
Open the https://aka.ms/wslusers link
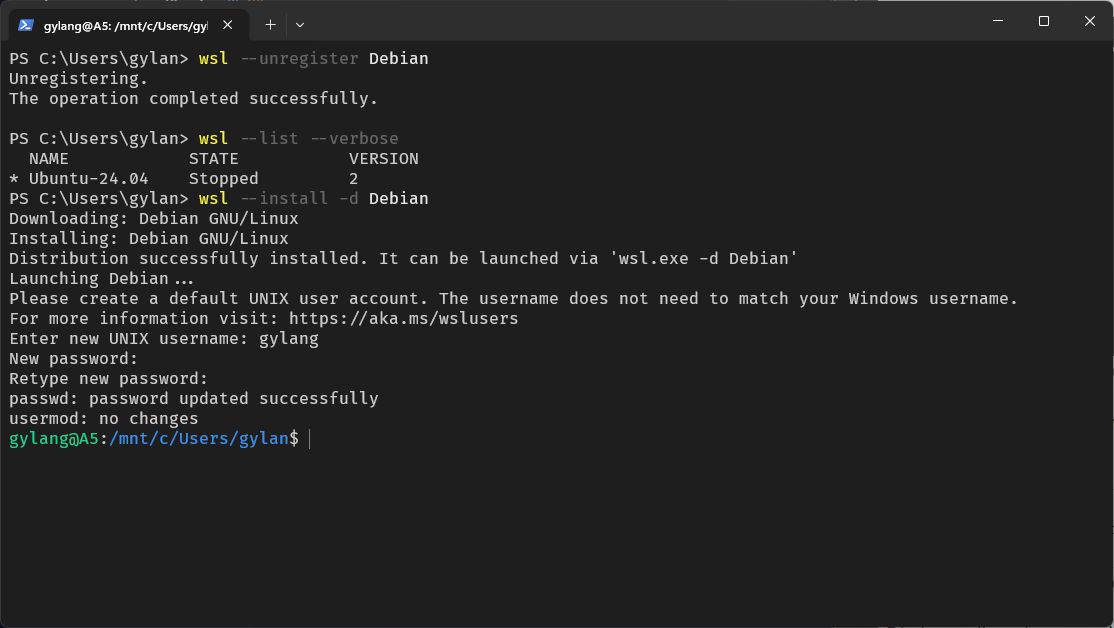point(403,318)
